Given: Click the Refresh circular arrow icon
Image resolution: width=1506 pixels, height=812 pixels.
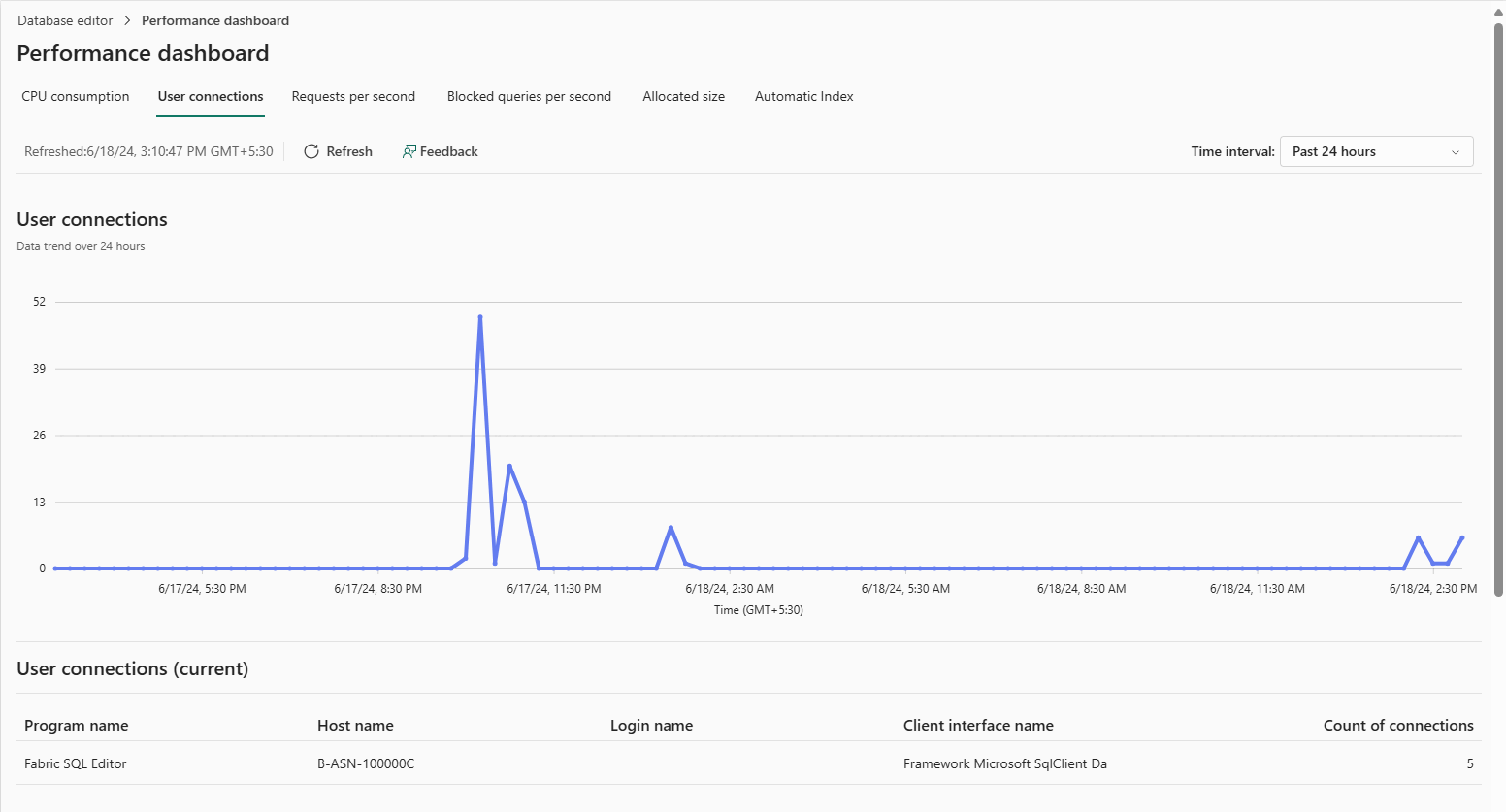Looking at the screenshot, I should [311, 151].
